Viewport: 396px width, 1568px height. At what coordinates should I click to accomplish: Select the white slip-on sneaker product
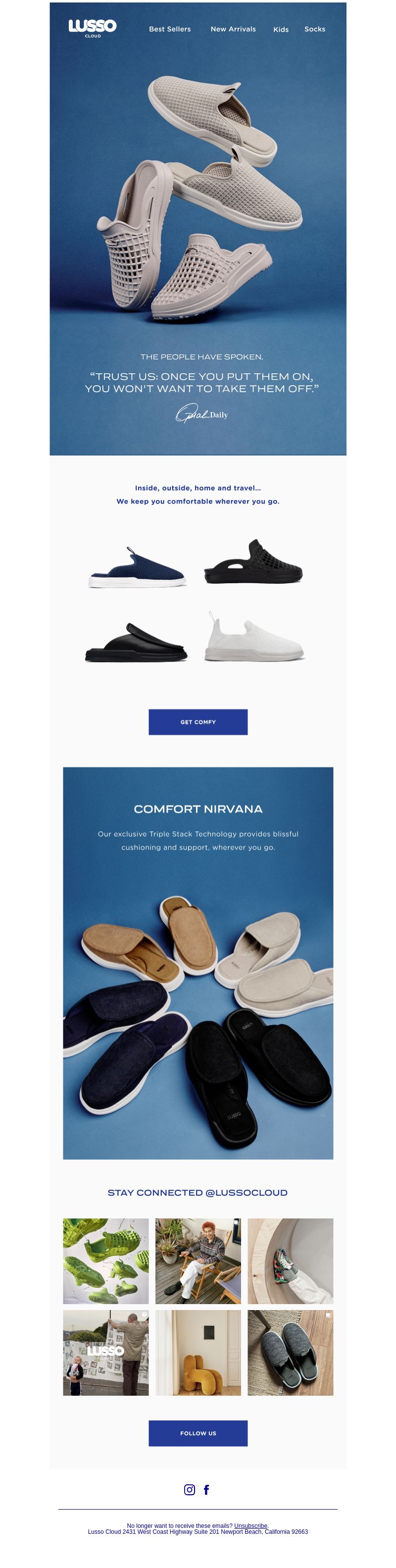pos(254,637)
